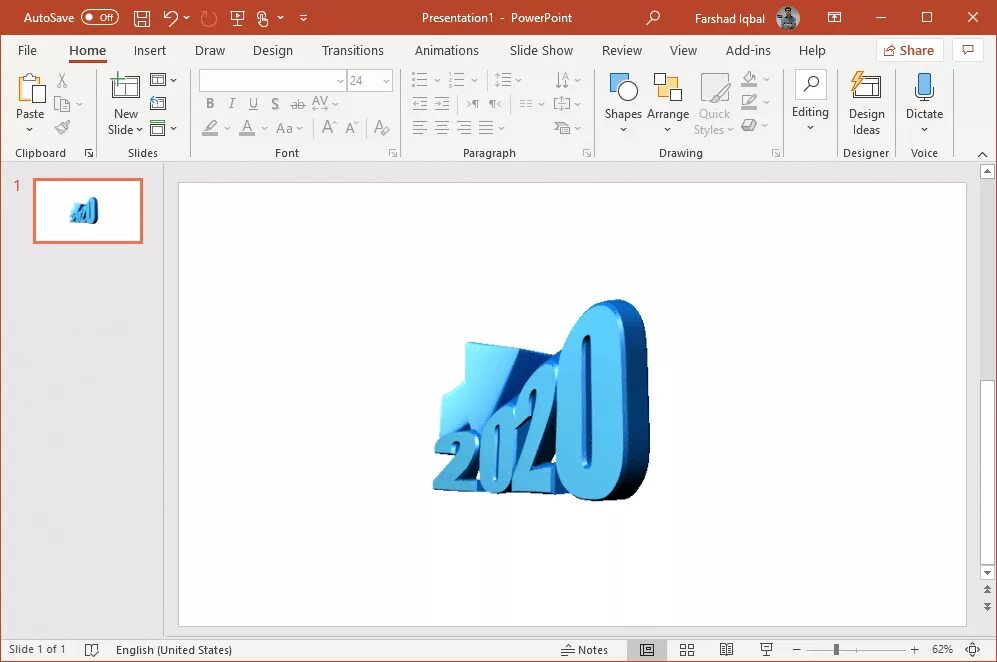Click the Undo arrow icon
This screenshot has height=662, width=997.
(x=170, y=18)
